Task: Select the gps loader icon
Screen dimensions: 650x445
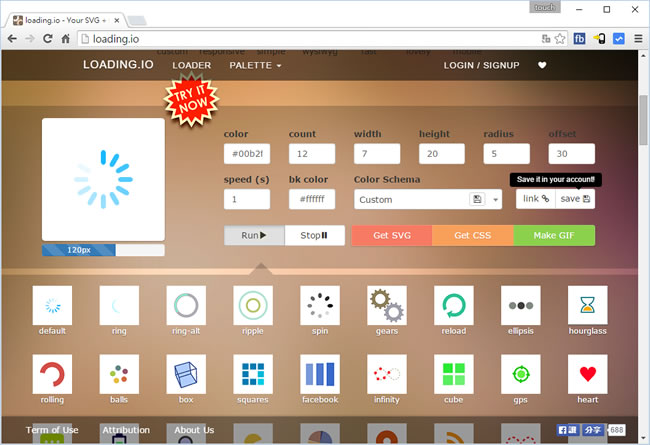Action: [521, 374]
